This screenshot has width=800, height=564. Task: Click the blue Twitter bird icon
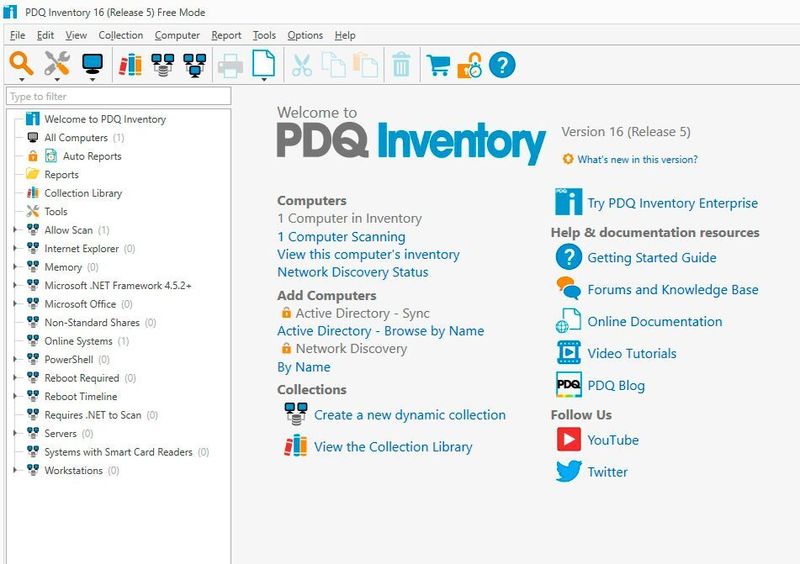569,471
